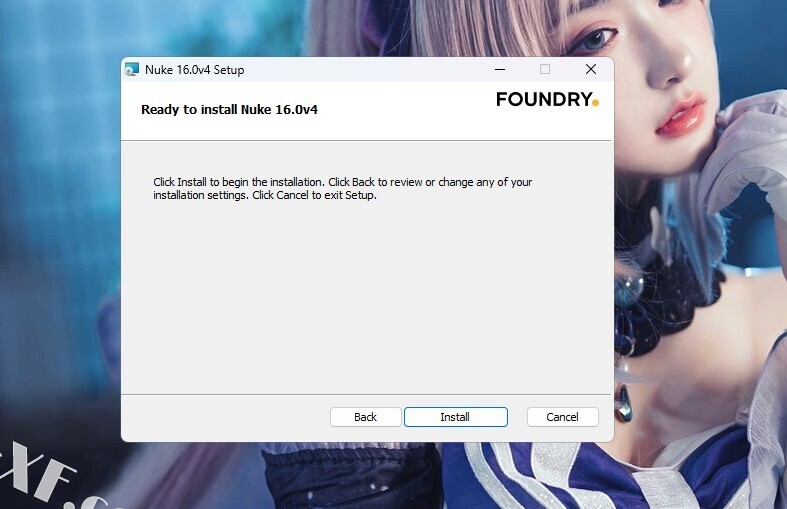
Task: Click the orange dot in the Foundry logo
Action: click(595, 102)
